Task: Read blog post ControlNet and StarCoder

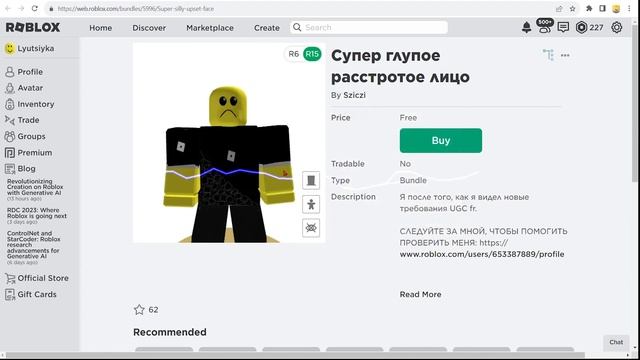Action: 33,245
